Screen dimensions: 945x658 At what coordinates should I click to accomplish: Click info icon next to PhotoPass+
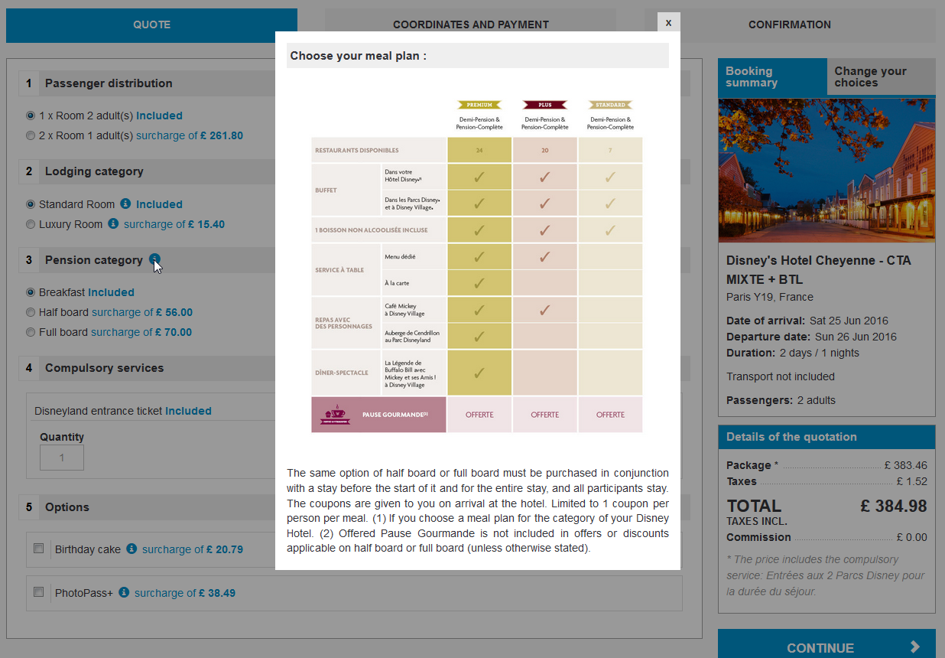[x=124, y=592]
